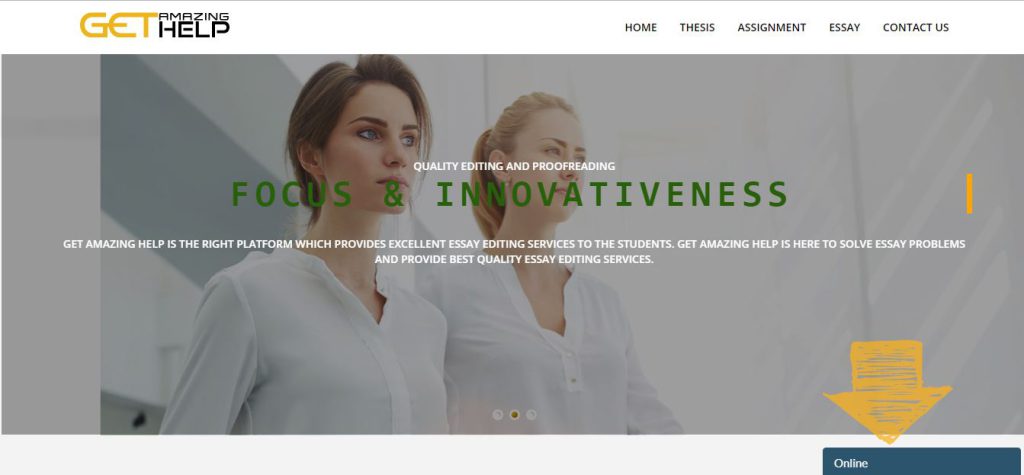Select the first slider pagination dot

pyautogui.click(x=498, y=415)
